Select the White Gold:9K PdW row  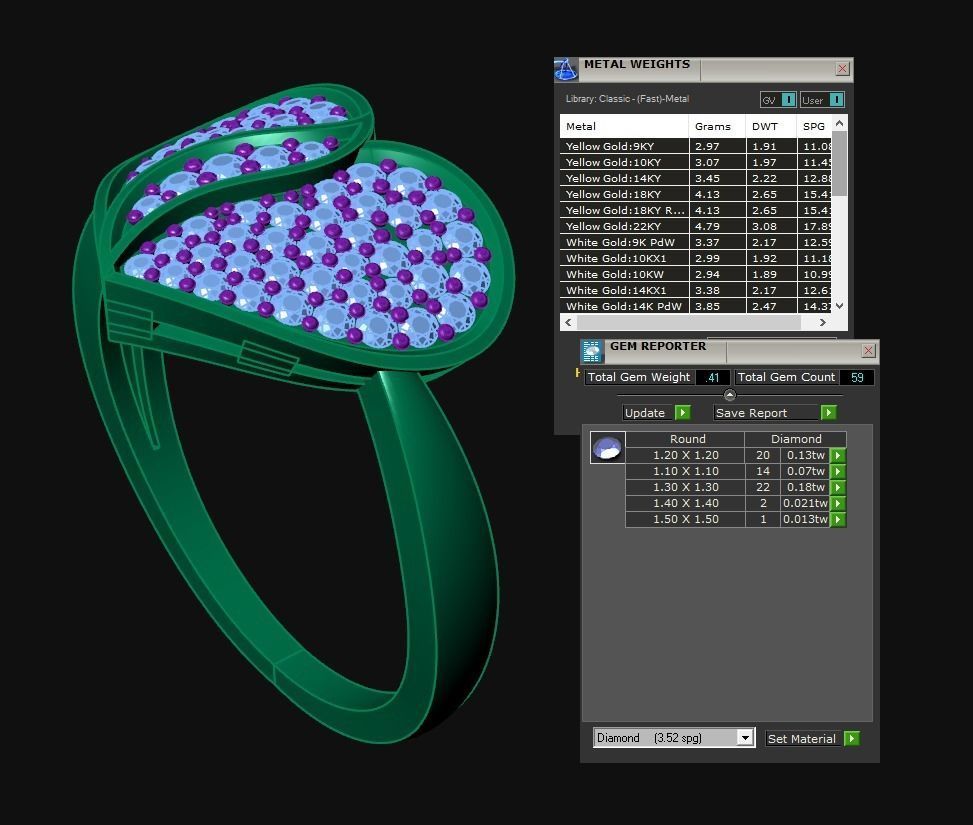click(x=696, y=243)
